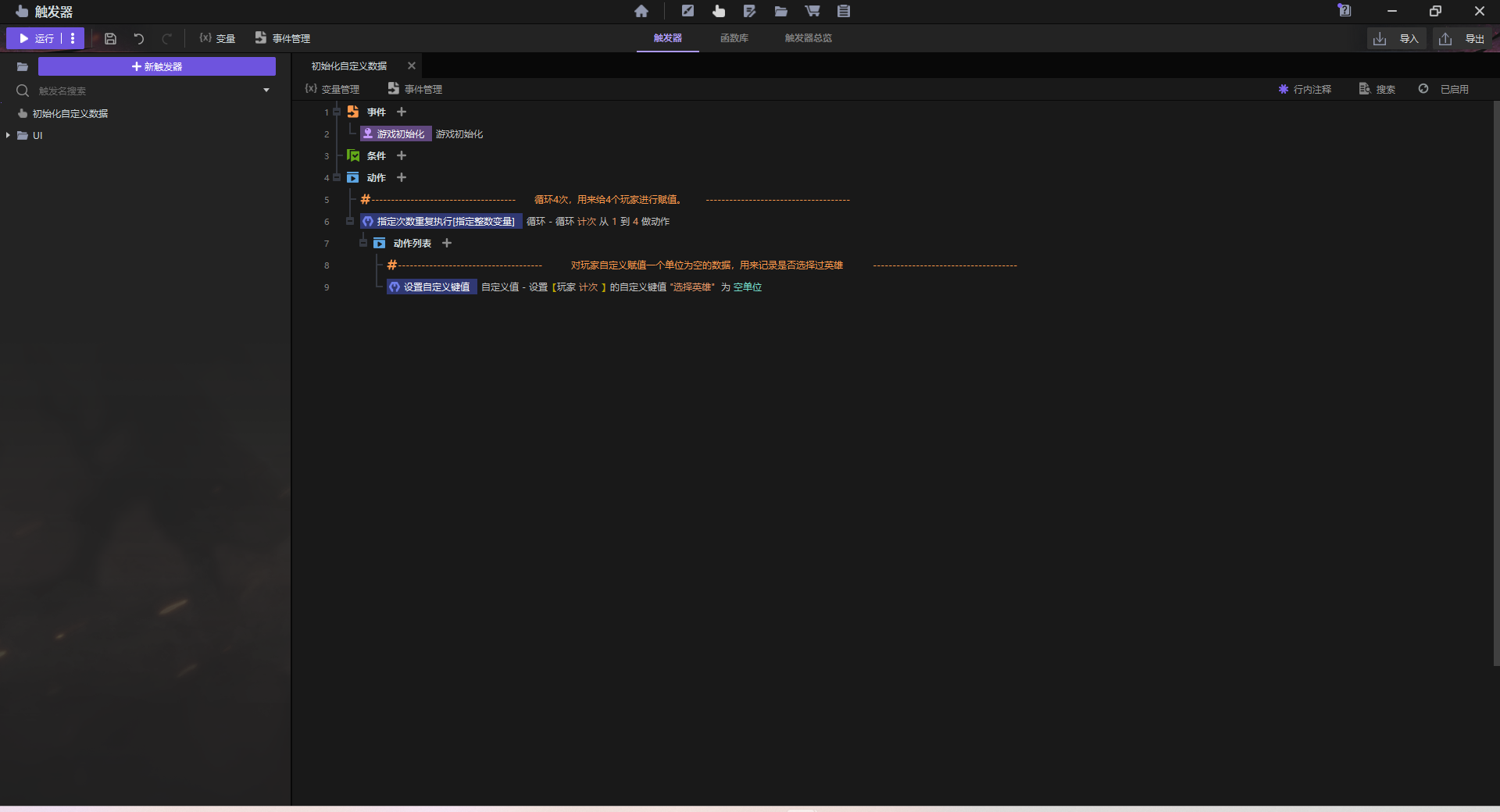Select 指定次数重复执行 loop action tag
Screen dimensions: 1500x812
441,221
